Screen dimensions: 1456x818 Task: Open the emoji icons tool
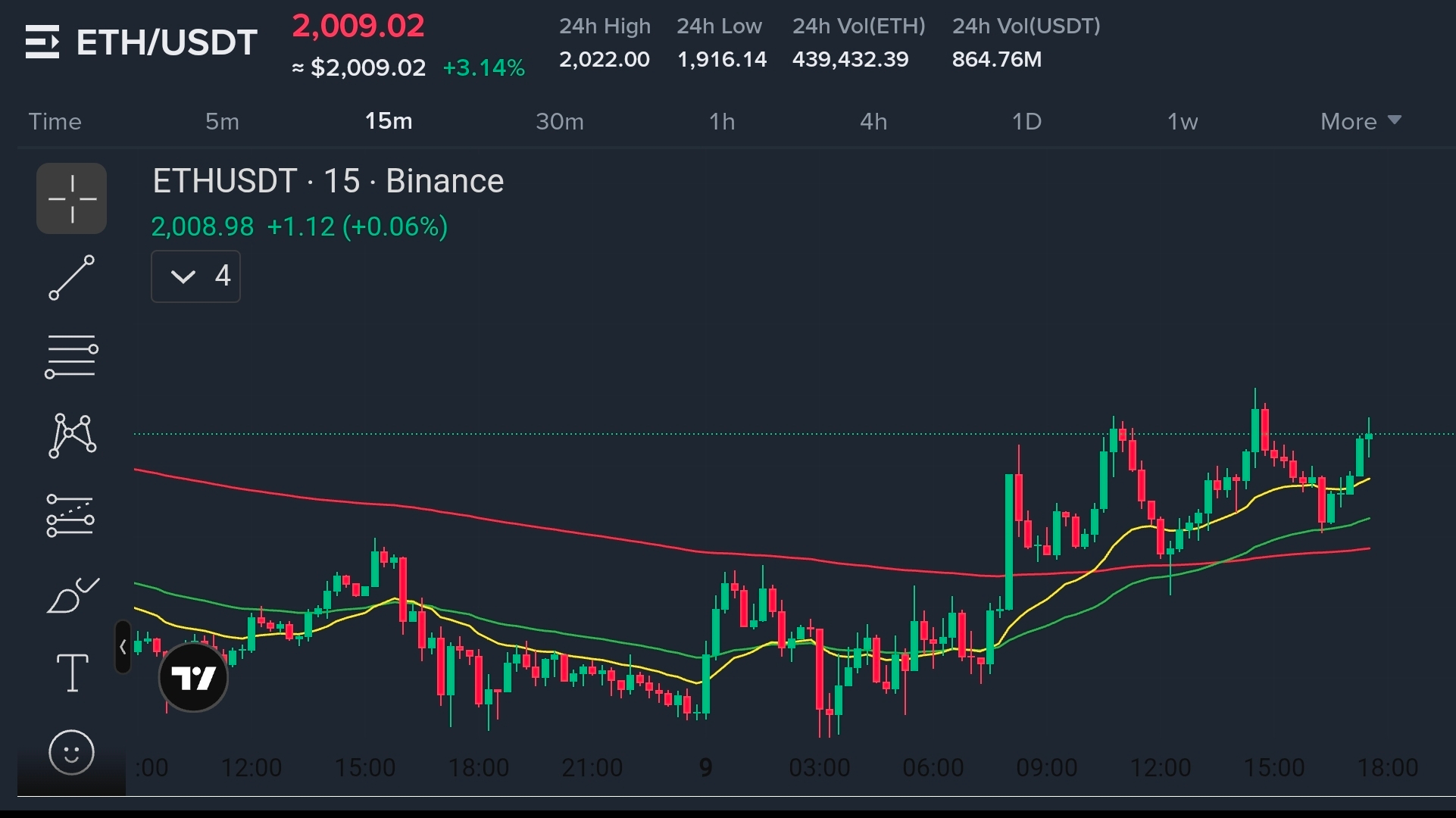[x=72, y=752]
